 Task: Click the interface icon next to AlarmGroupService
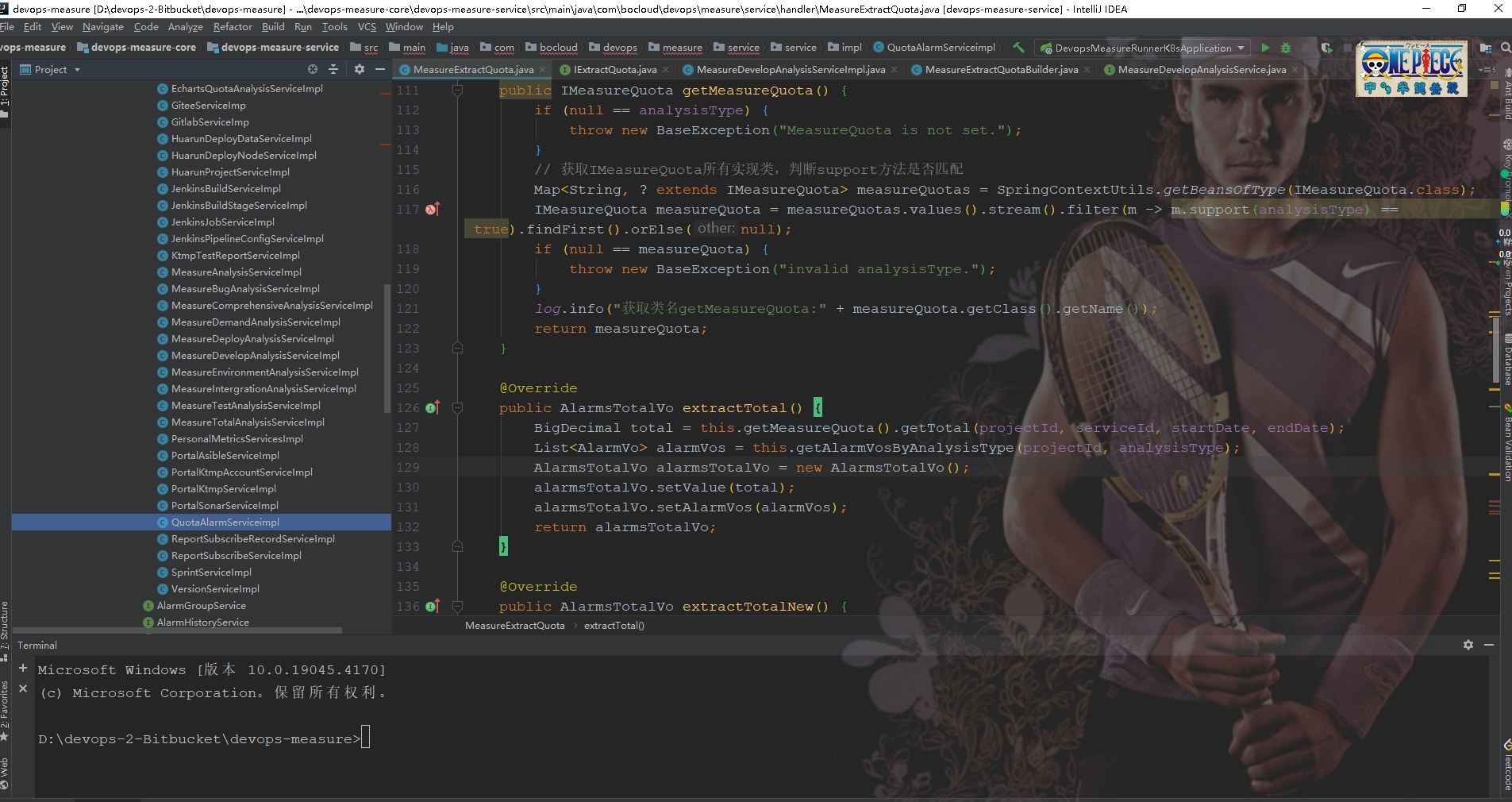(148, 606)
